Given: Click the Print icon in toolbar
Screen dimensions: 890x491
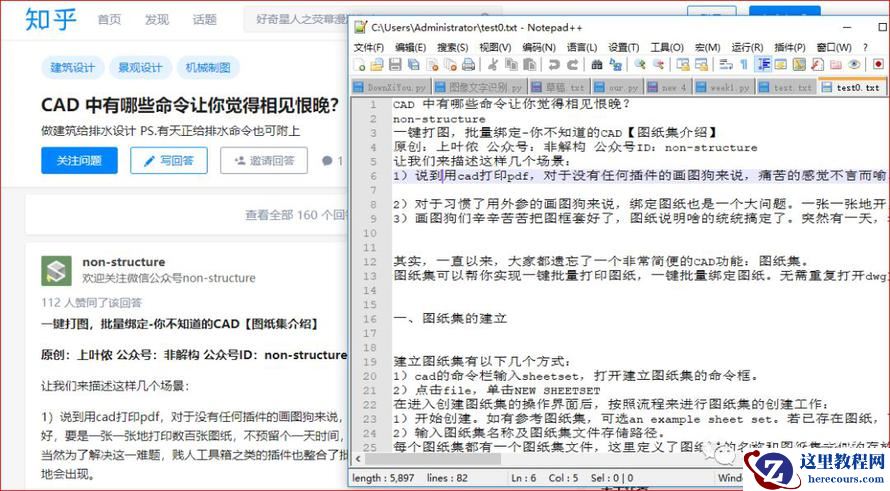Looking at the screenshot, I should pyautogui.click(x=468, y=65).
